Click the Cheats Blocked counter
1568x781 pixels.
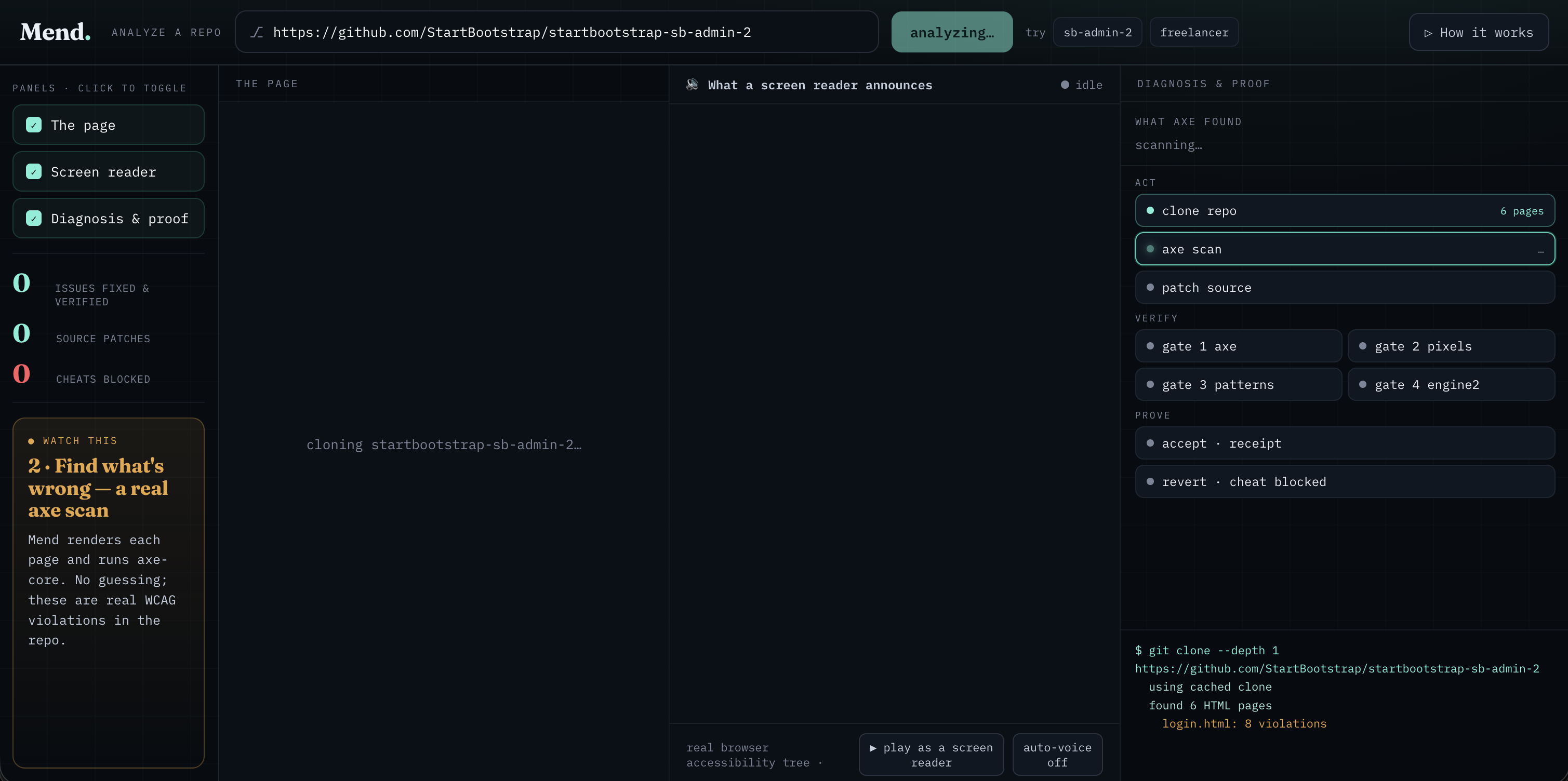click(x=82, y=375)
